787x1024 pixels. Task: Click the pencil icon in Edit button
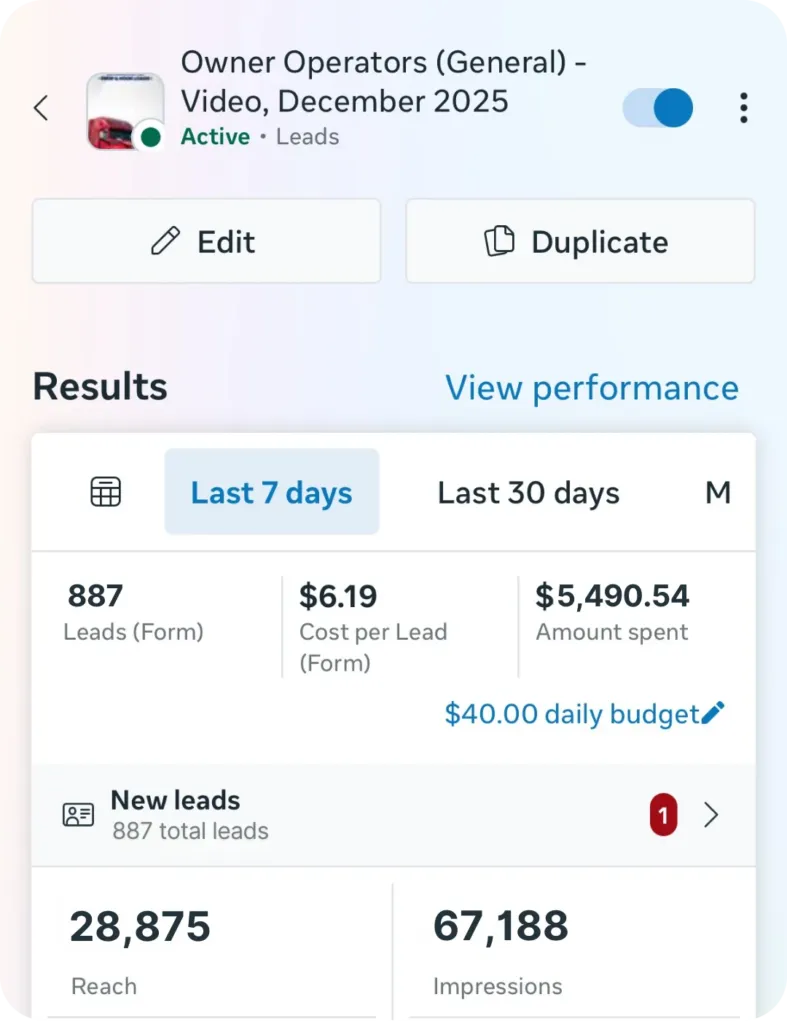[165, 241]
